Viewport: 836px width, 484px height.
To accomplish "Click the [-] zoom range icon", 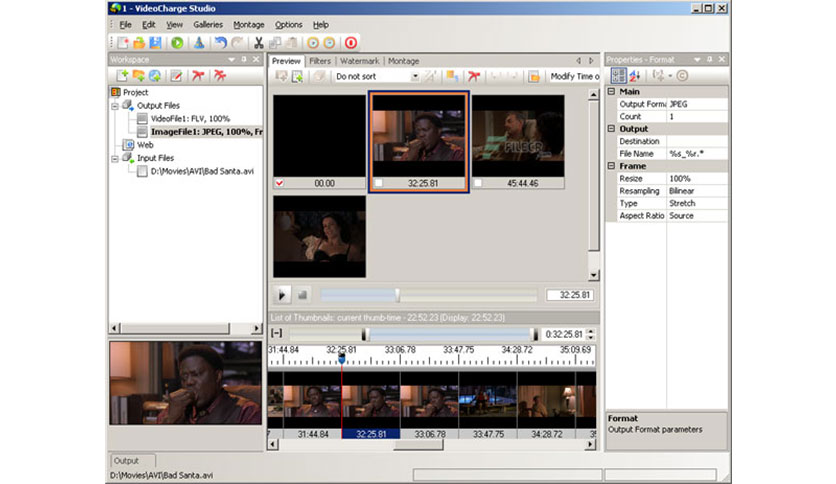I will tap(277, 334).
